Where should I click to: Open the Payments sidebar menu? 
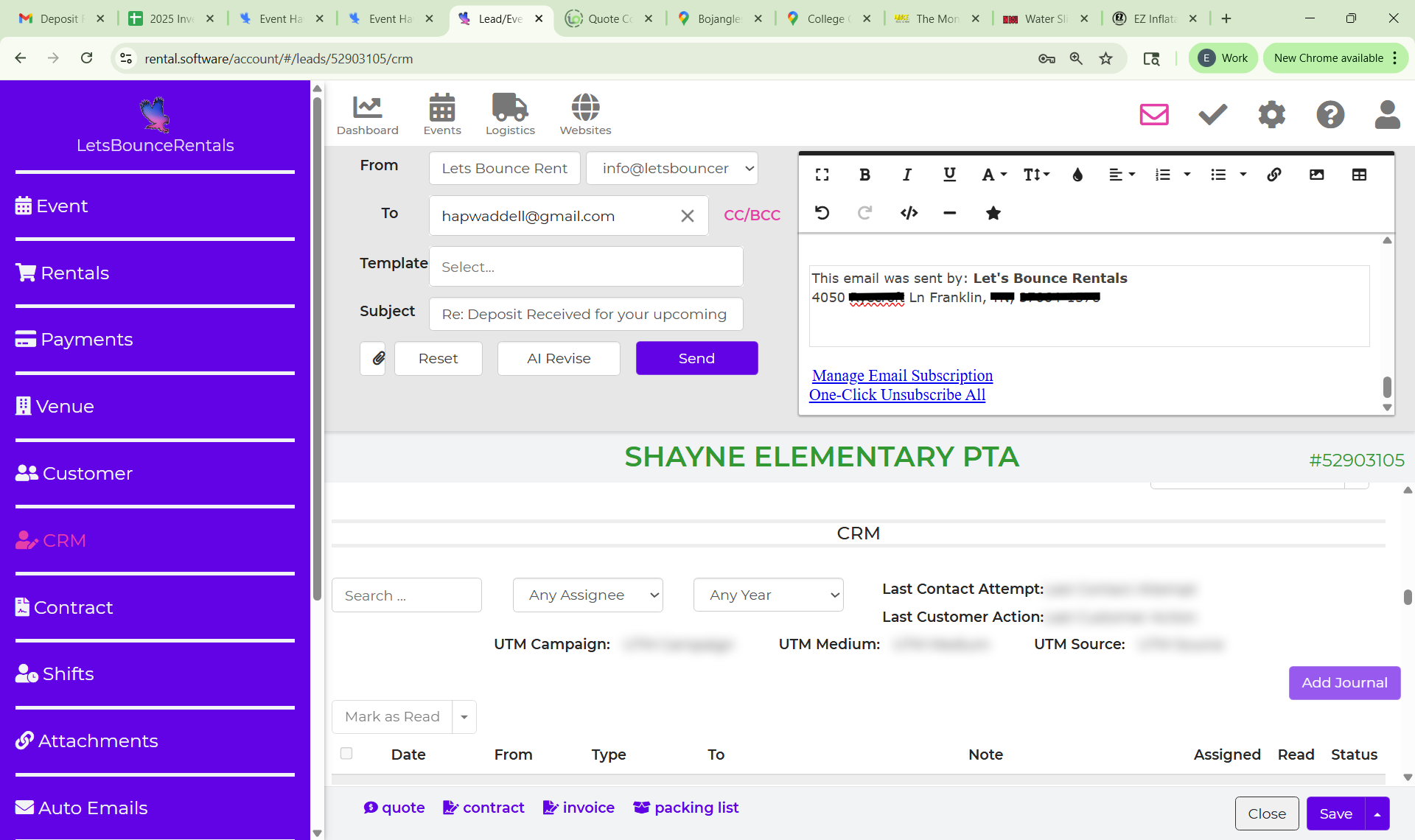click(86, 340)
